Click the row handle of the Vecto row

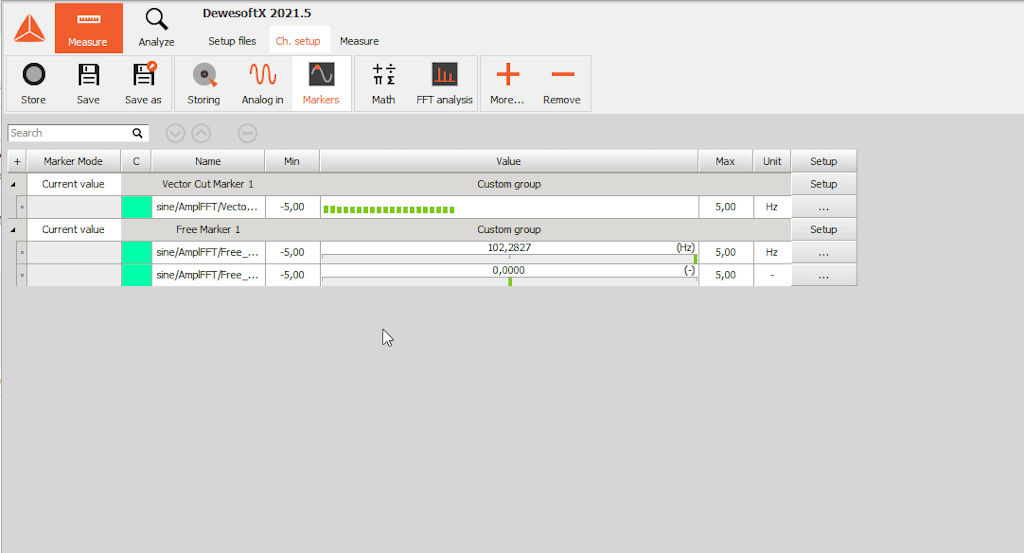point(22,207)
